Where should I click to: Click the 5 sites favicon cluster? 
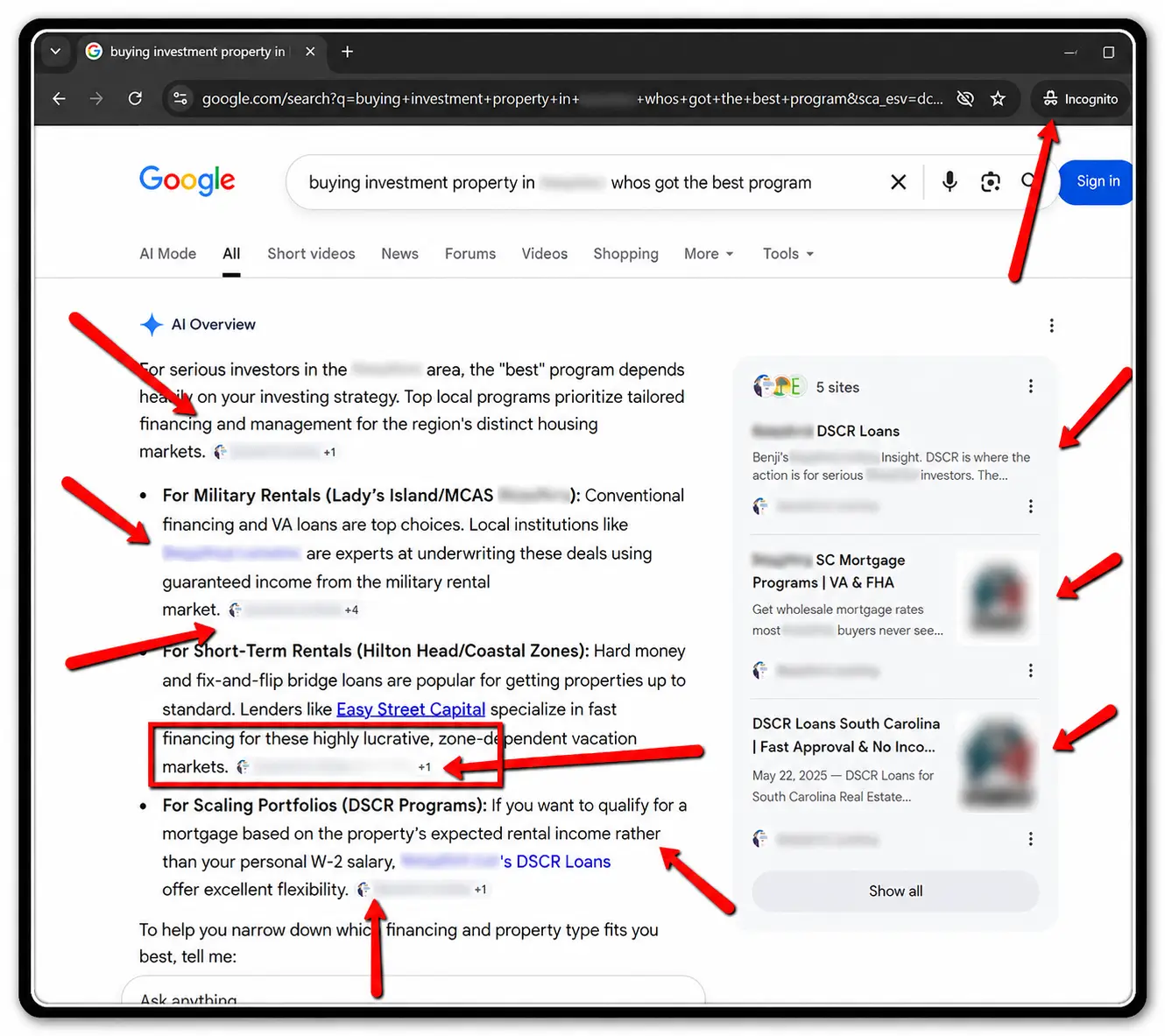(779, 386)
